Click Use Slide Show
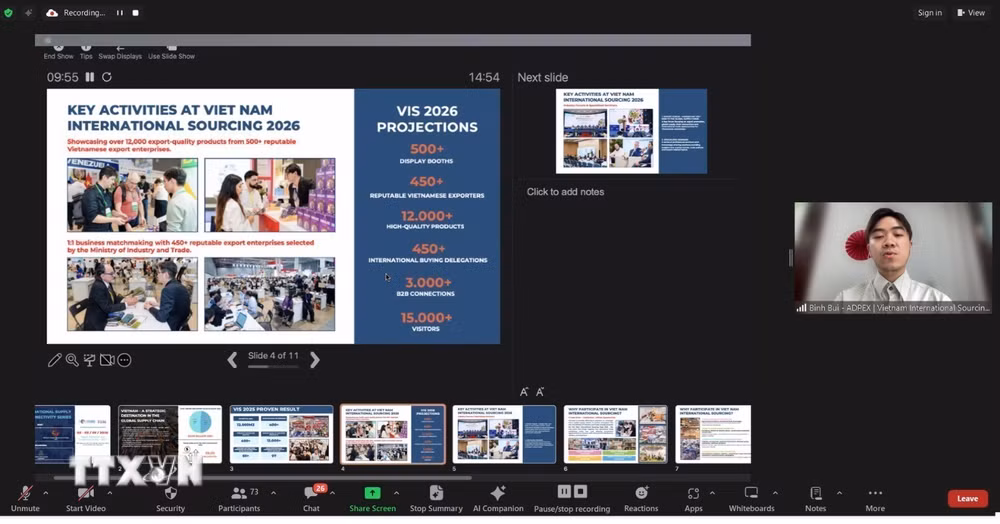1000x524 pixels. 172,51
